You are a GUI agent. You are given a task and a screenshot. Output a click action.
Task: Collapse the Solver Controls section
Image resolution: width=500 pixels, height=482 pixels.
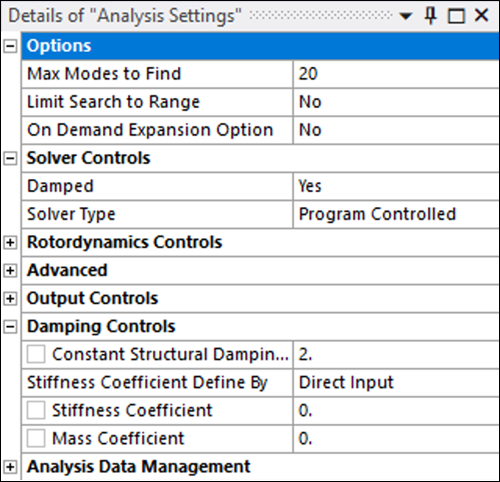pyautogui.click(x=10, y=158)
